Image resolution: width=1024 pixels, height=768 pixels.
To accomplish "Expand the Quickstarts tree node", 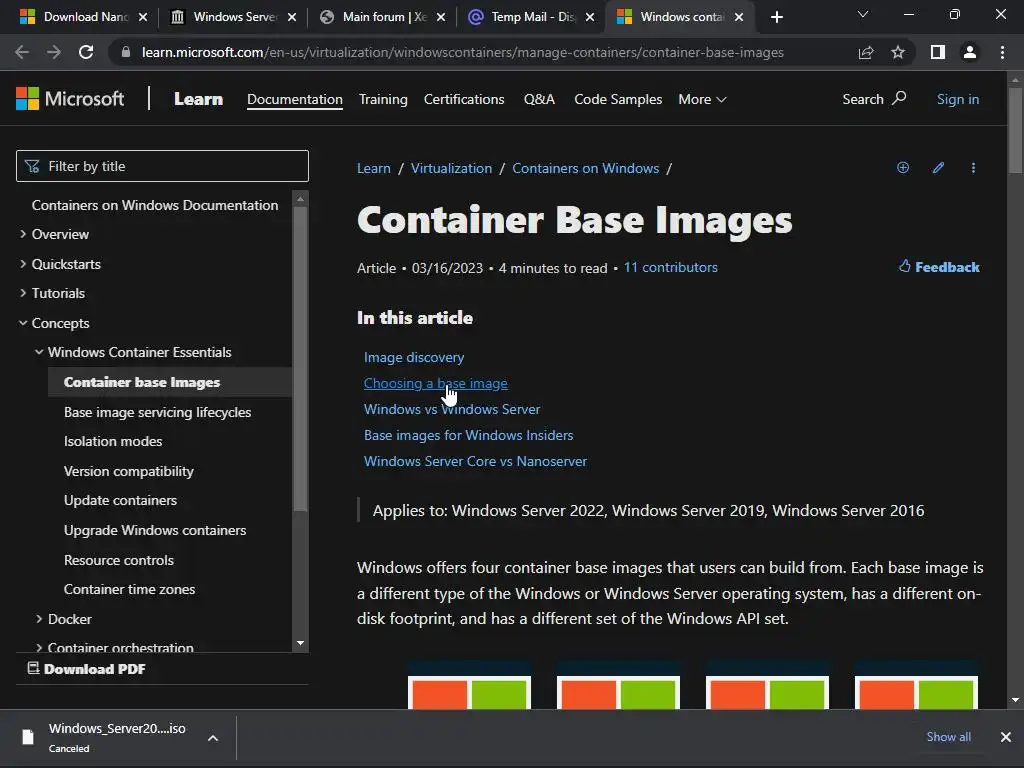I will (23, 264).
